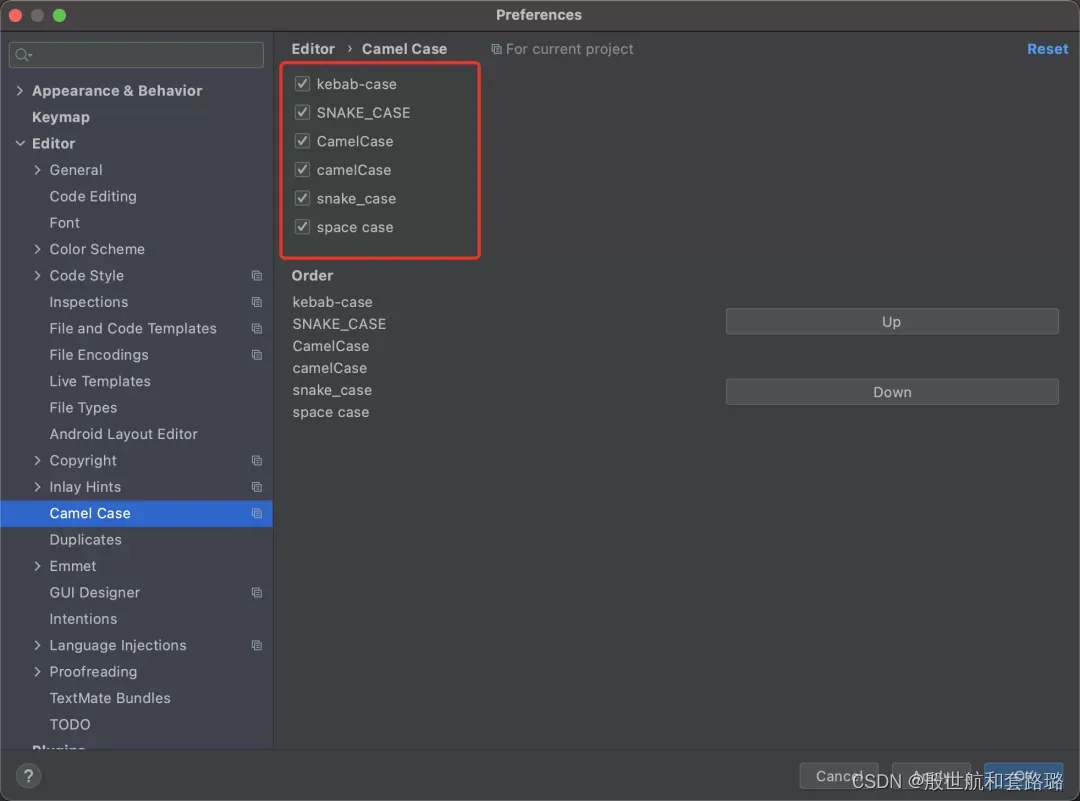
Task: Click the project-scope icon beside GUI Designer
Action: click(257, 592)
